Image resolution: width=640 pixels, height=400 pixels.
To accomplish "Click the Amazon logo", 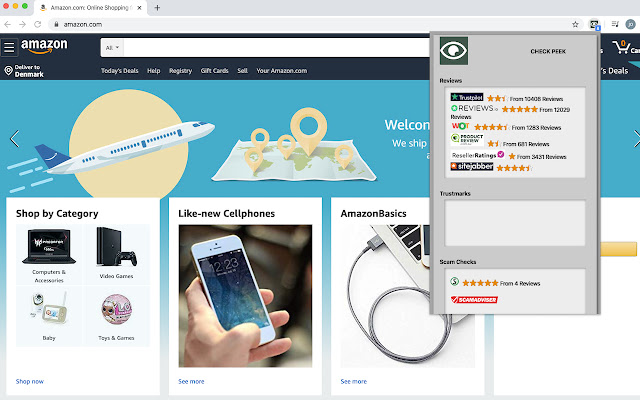I will [x=44, y=47].
